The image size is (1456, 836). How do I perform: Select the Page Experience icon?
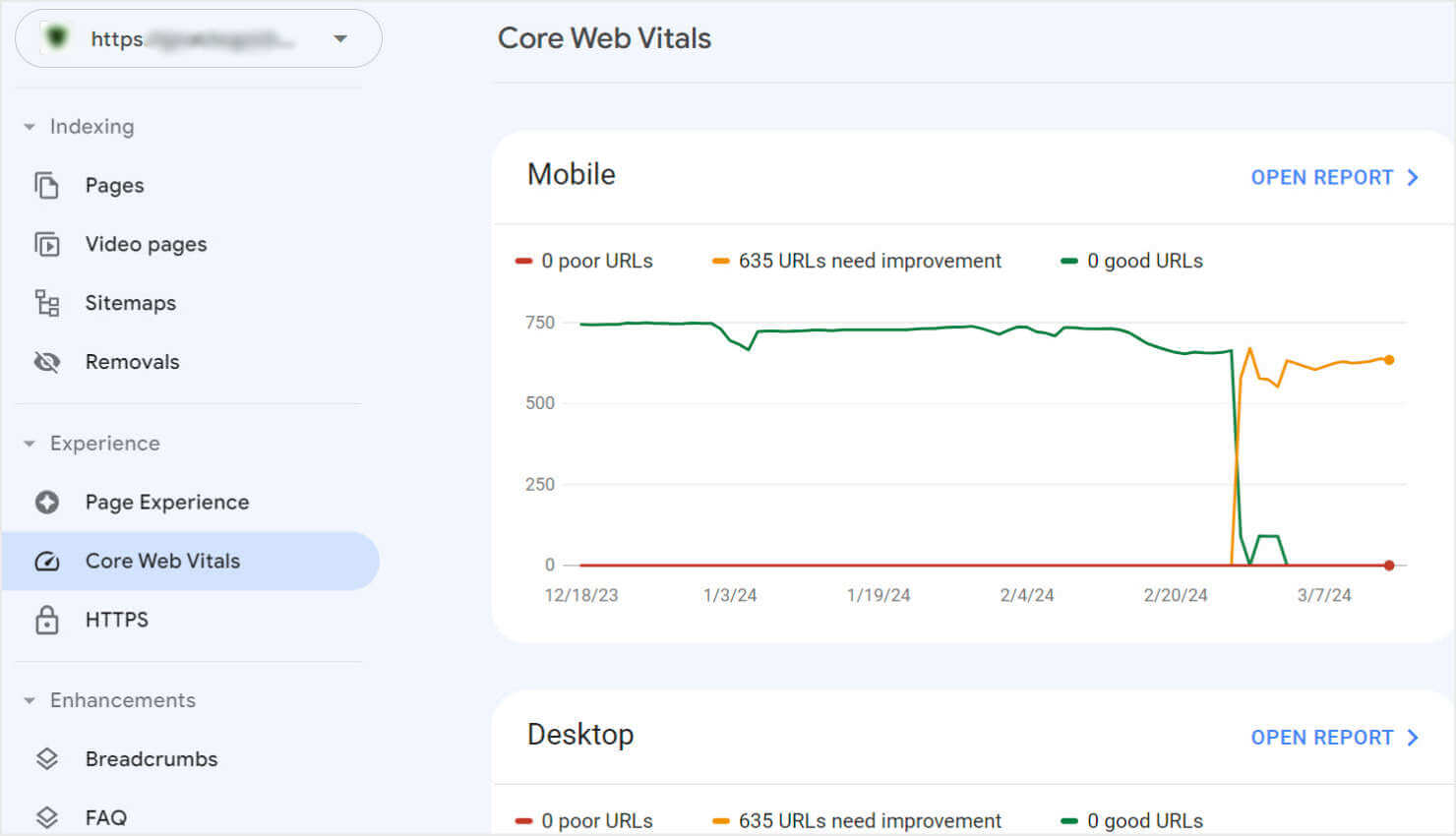[x=46, y=502]
